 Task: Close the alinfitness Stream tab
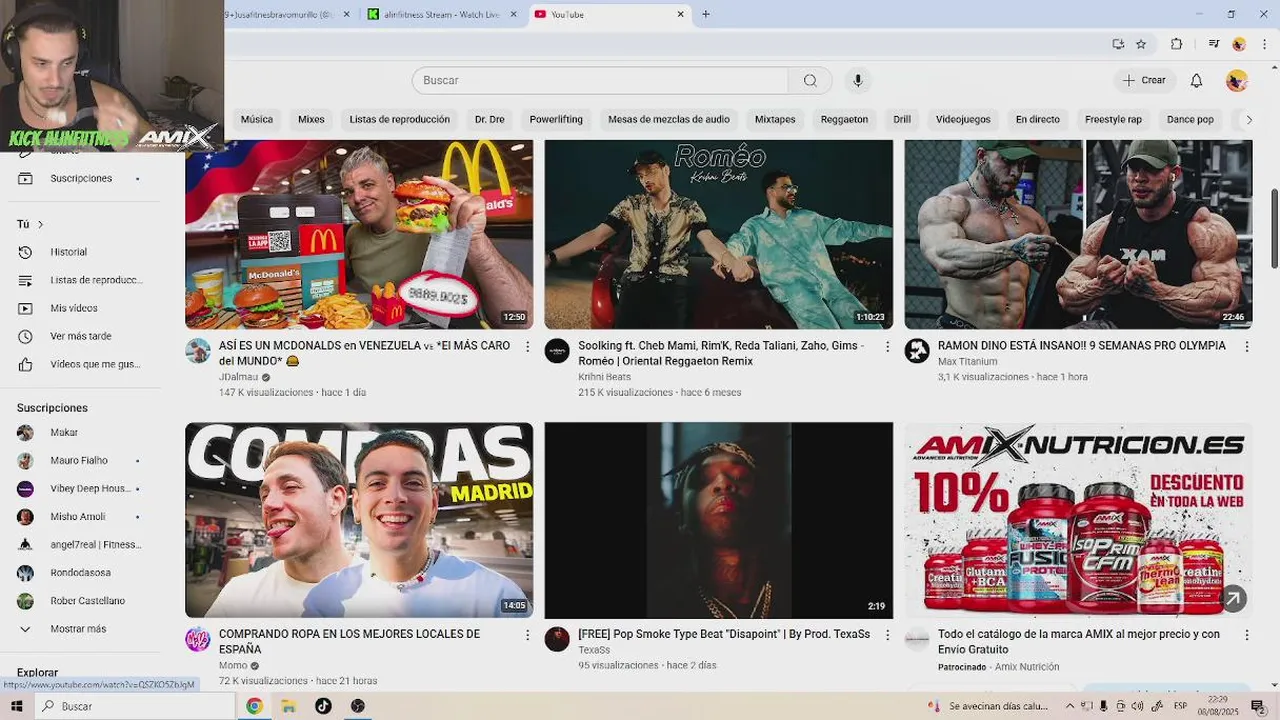[514, 14]
